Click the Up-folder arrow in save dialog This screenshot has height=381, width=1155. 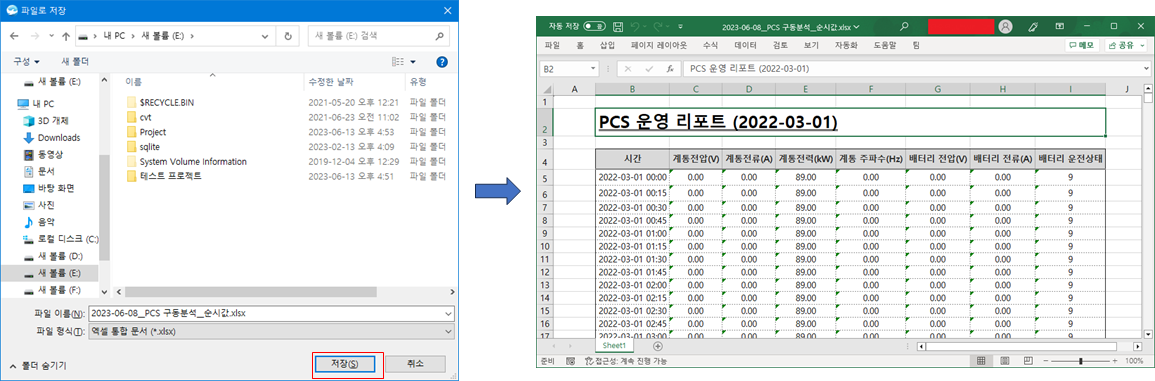tap(66, 35)
